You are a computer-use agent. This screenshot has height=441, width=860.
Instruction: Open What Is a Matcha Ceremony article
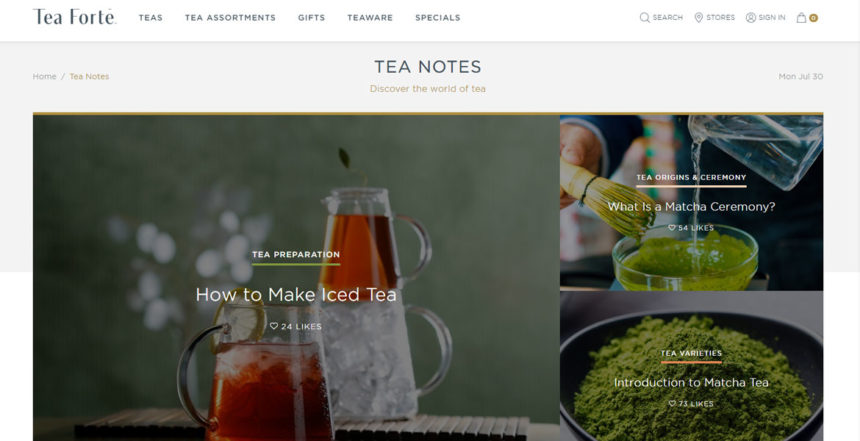click(x=692, y=207)
